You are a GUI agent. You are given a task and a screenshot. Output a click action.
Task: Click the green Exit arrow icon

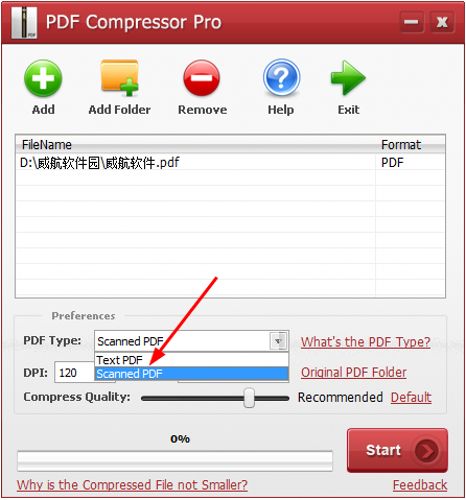pyautogui.click(x=348, y=77)
